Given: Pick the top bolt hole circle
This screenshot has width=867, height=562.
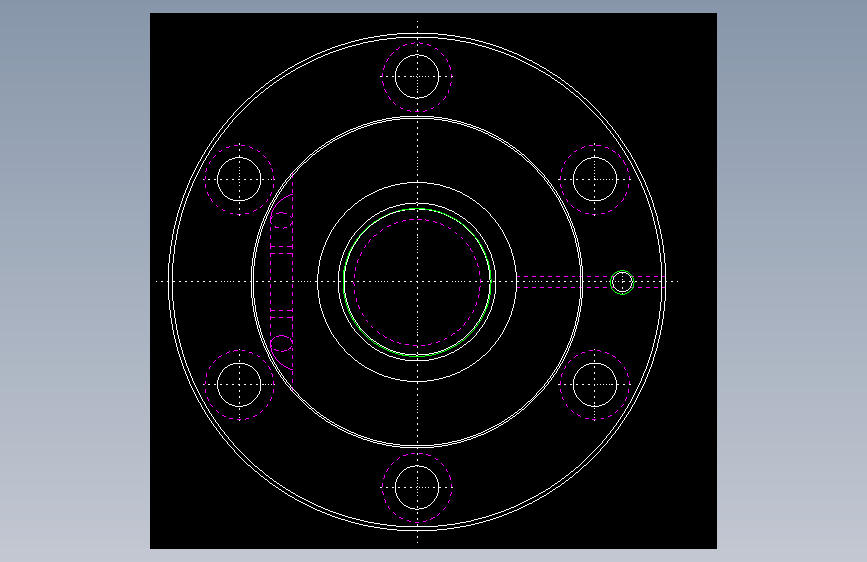Looking at the screenshot, I should [x=417, y=76].
